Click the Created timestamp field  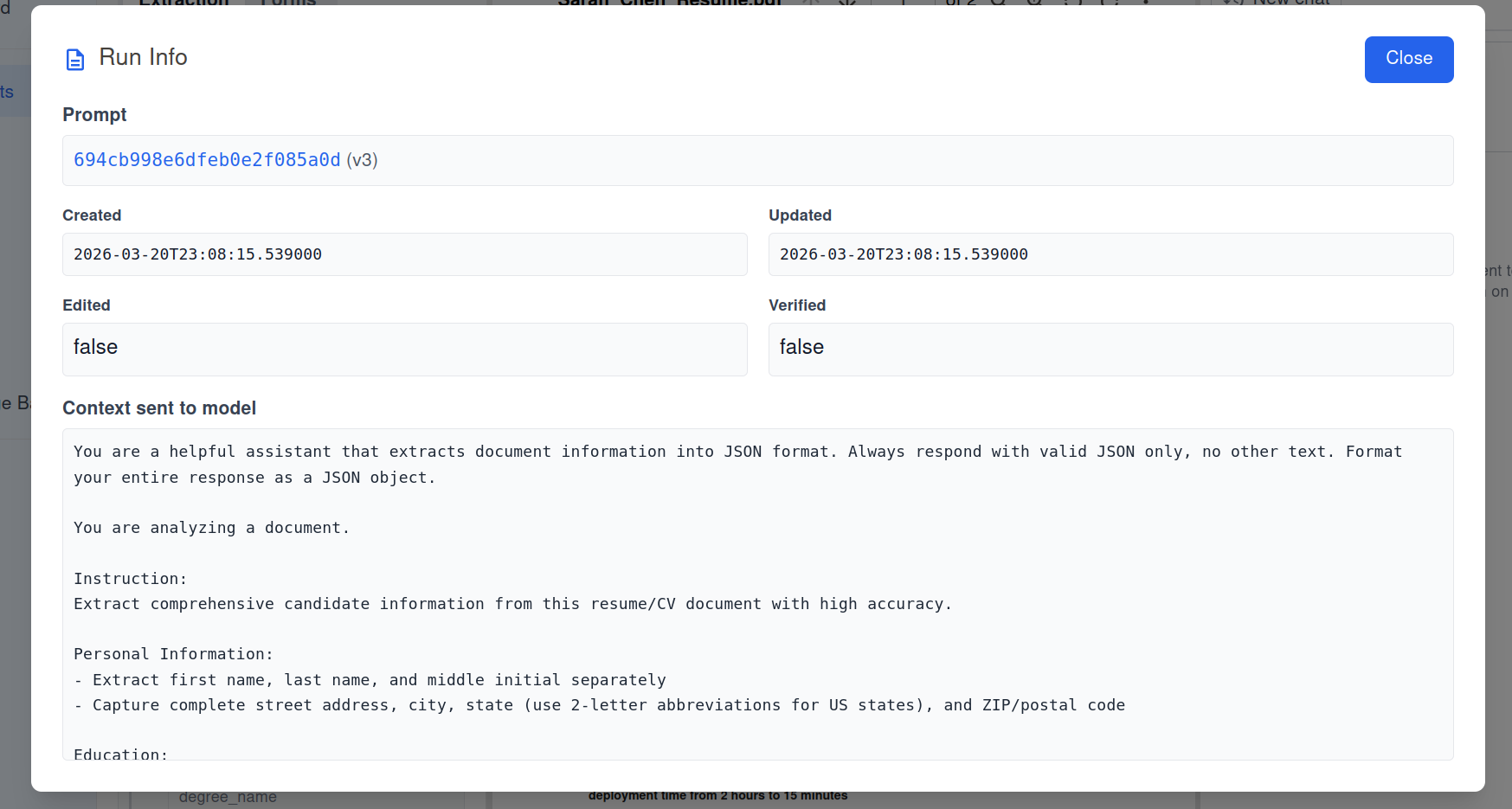click(404, 254)
